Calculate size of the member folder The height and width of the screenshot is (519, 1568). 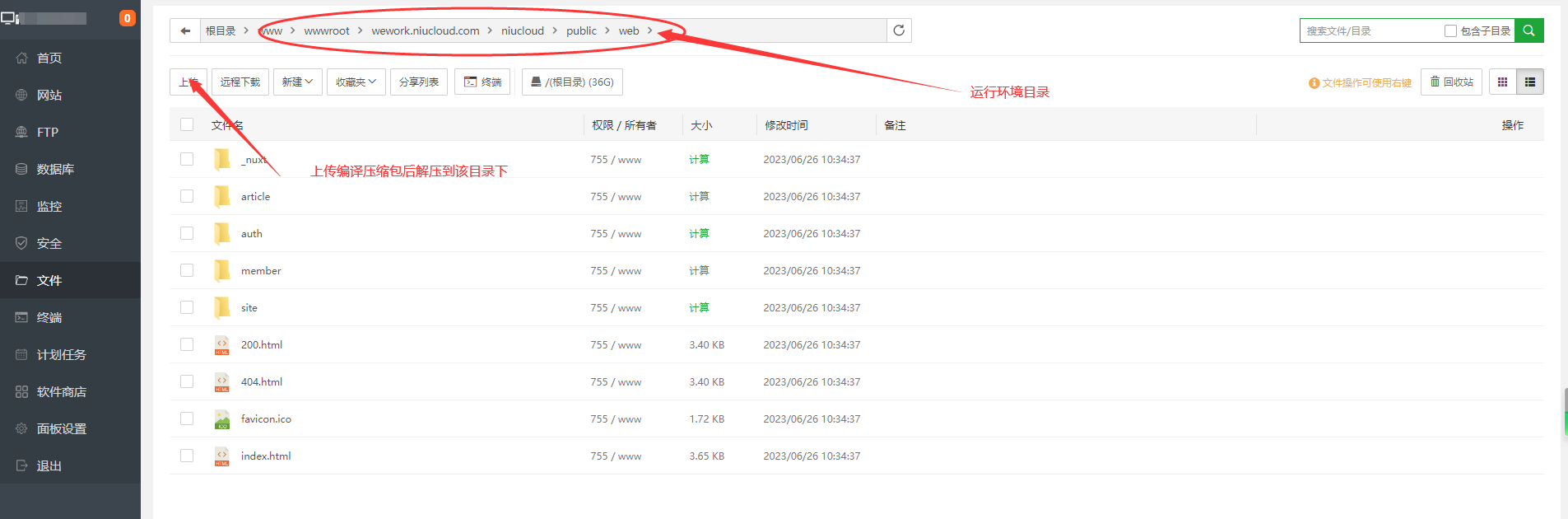pos(699,271)
